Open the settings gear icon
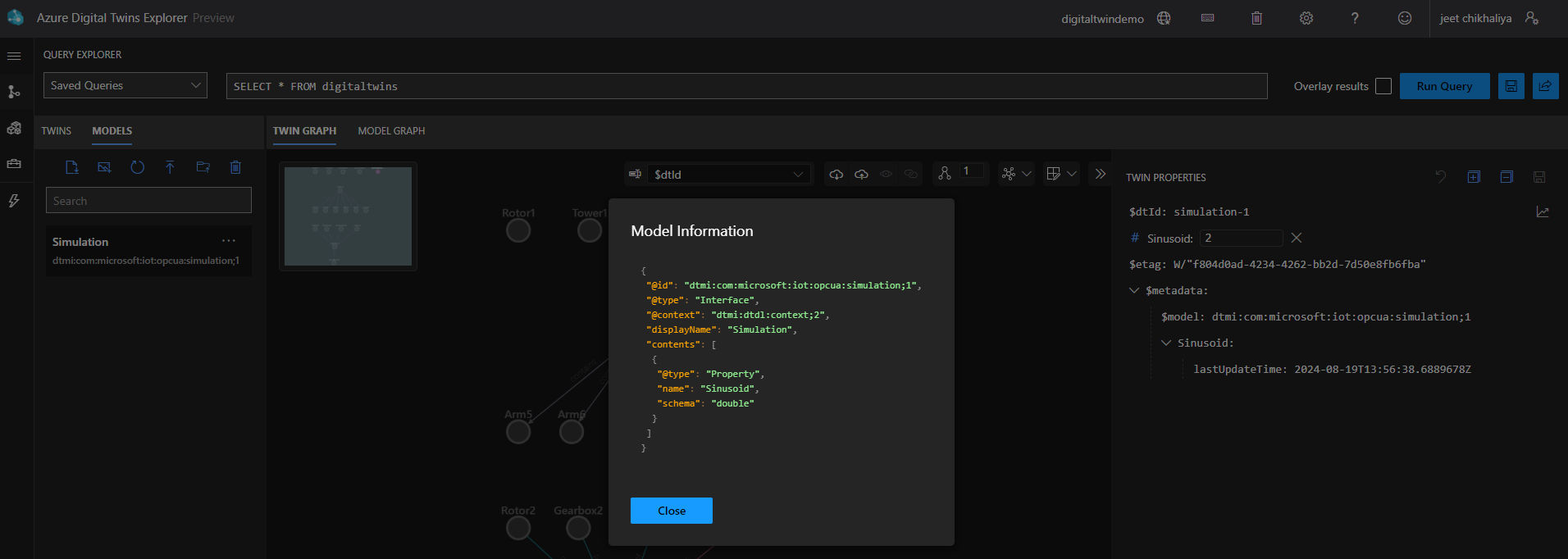This screenshot has height=559, width=1568. 1306,18
